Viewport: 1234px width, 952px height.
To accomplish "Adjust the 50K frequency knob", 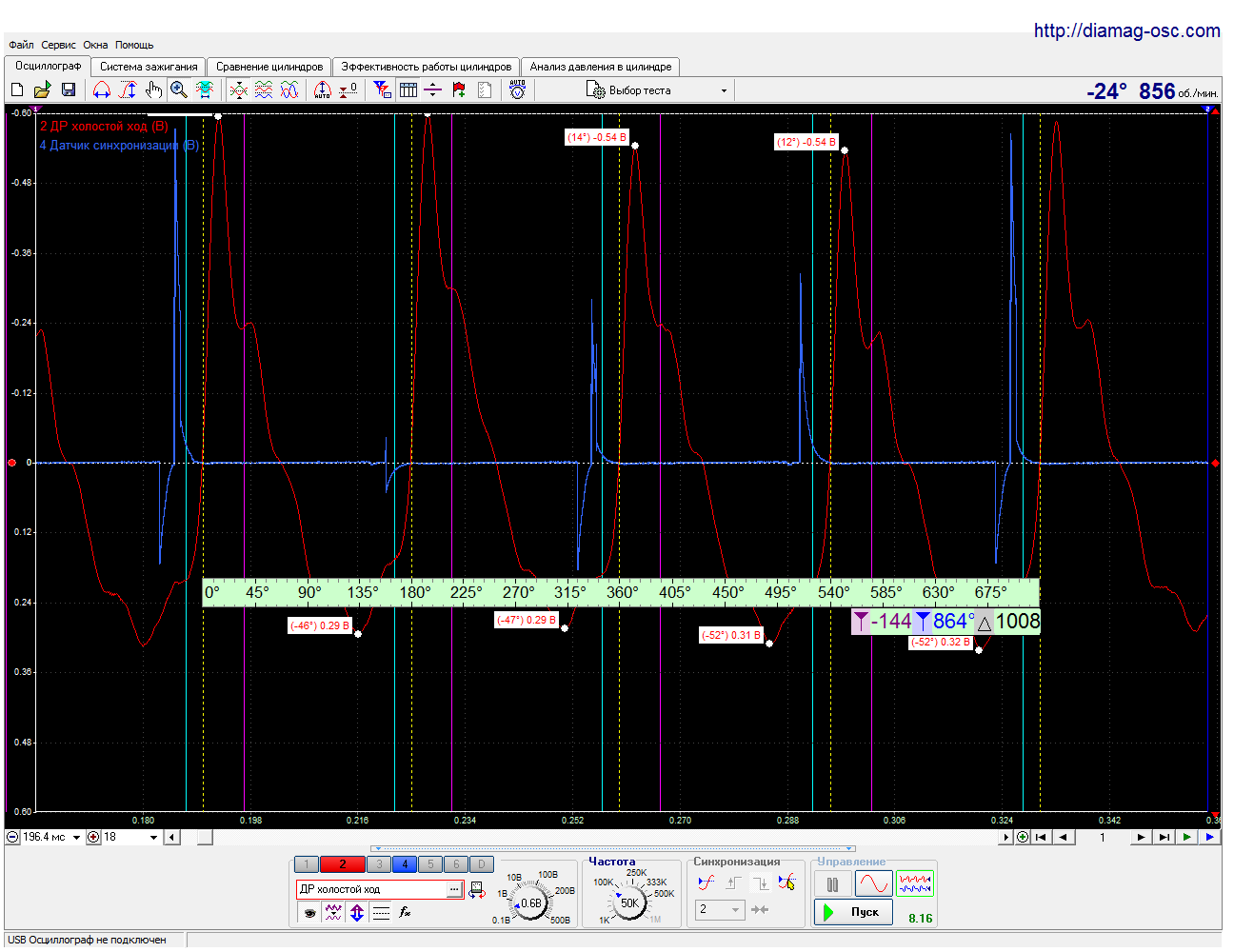I will click(628, 902).
